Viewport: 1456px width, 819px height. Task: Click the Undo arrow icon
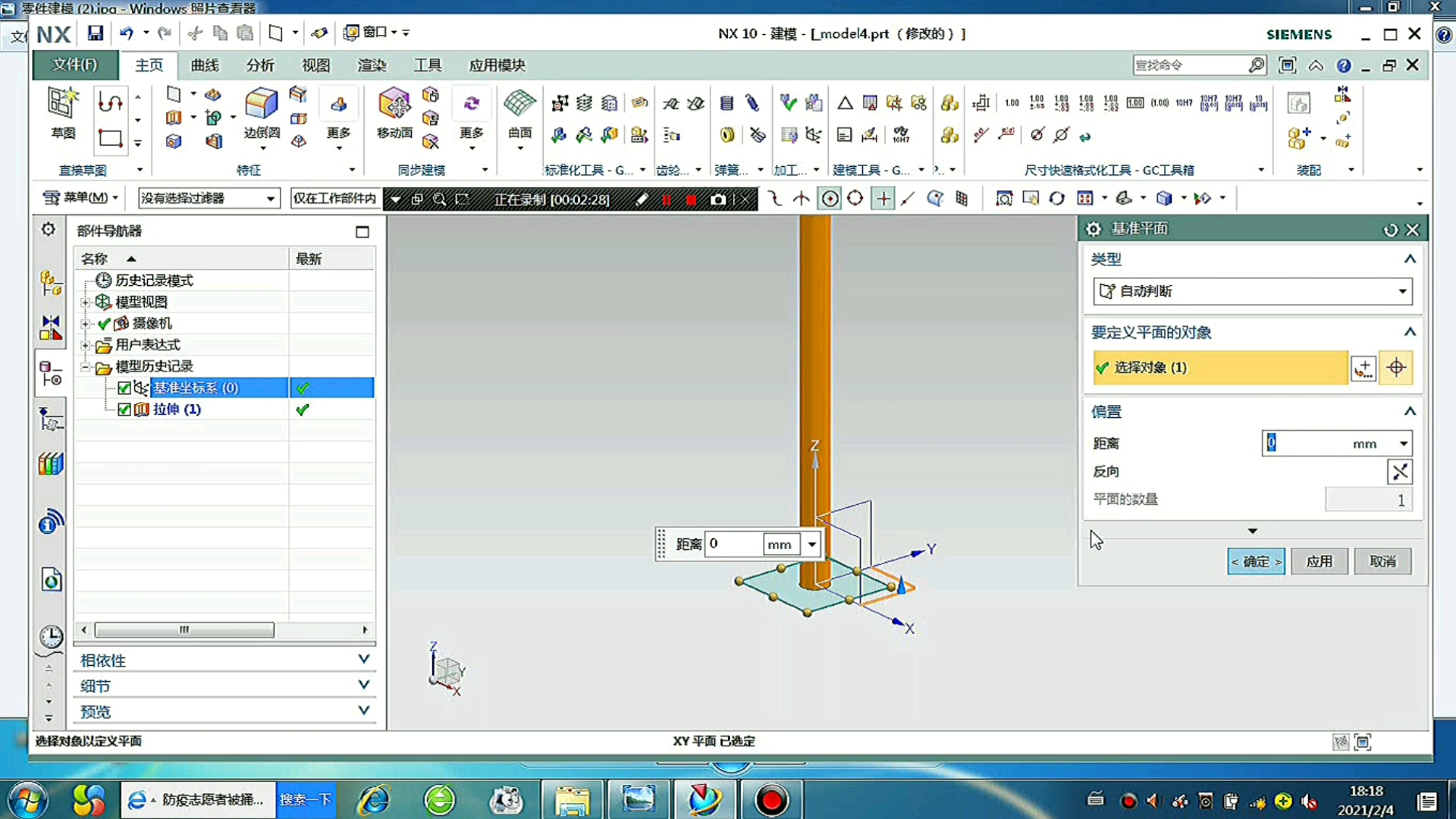click(x=126, y=33)
